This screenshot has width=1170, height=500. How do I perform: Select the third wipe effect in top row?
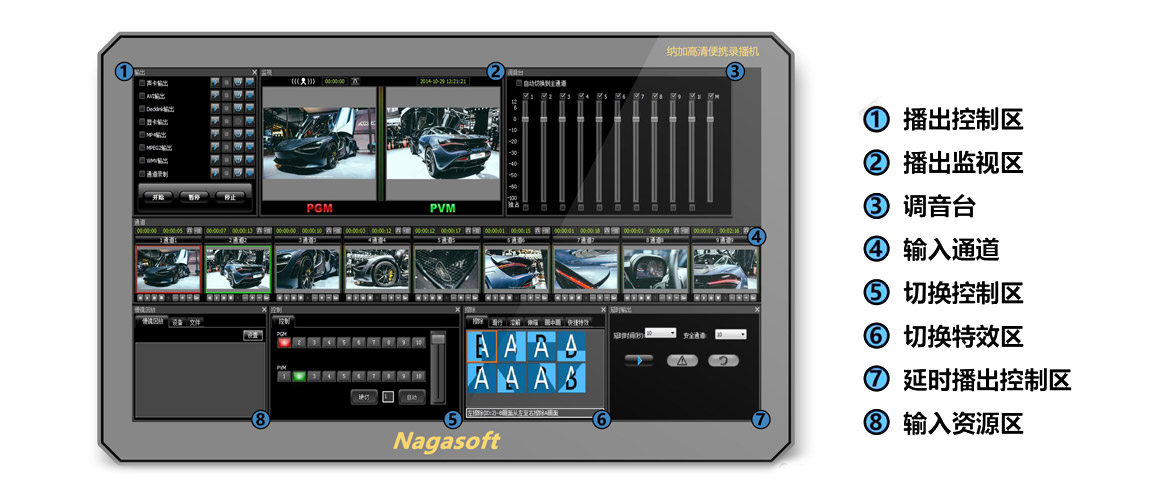(x=541, y=346)
